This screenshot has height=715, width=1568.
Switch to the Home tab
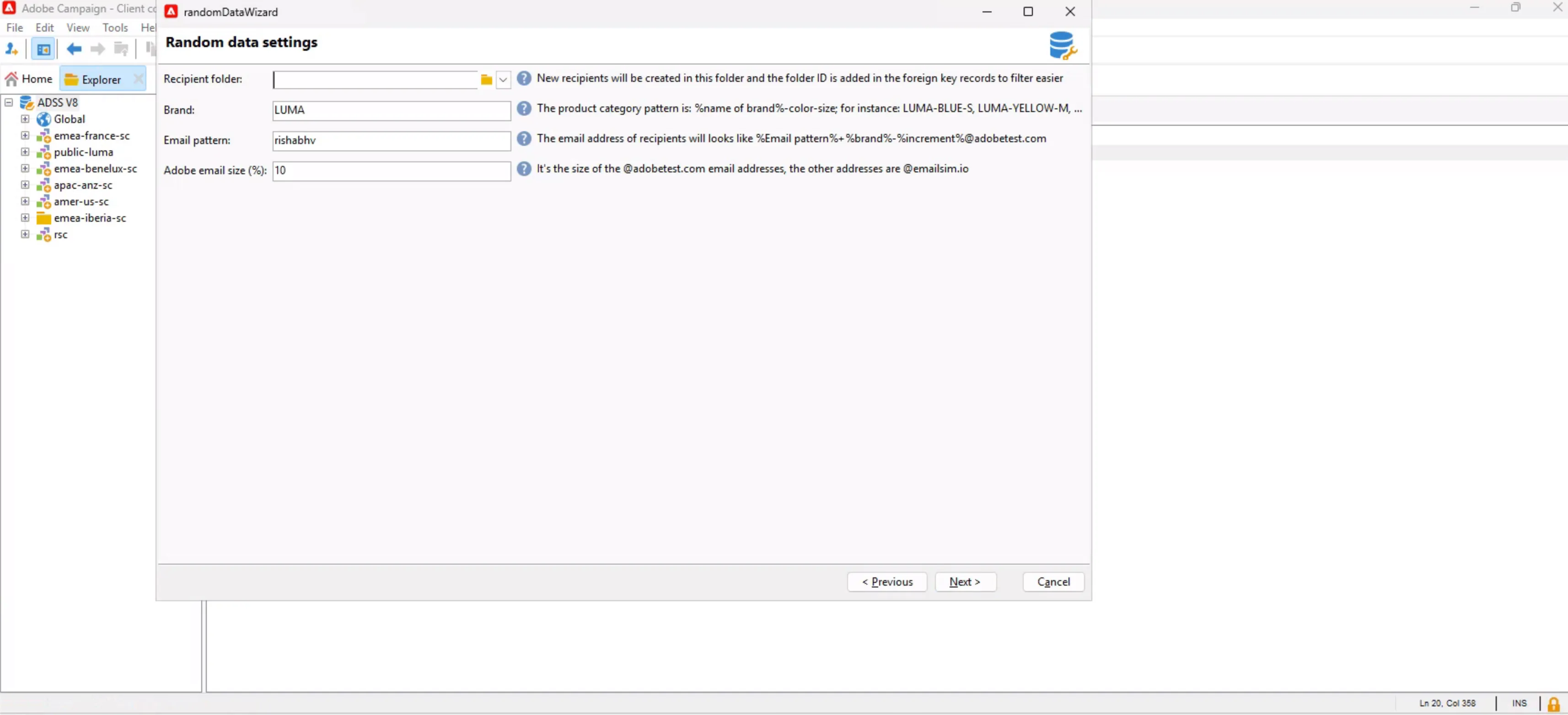[x=29, y=79]
